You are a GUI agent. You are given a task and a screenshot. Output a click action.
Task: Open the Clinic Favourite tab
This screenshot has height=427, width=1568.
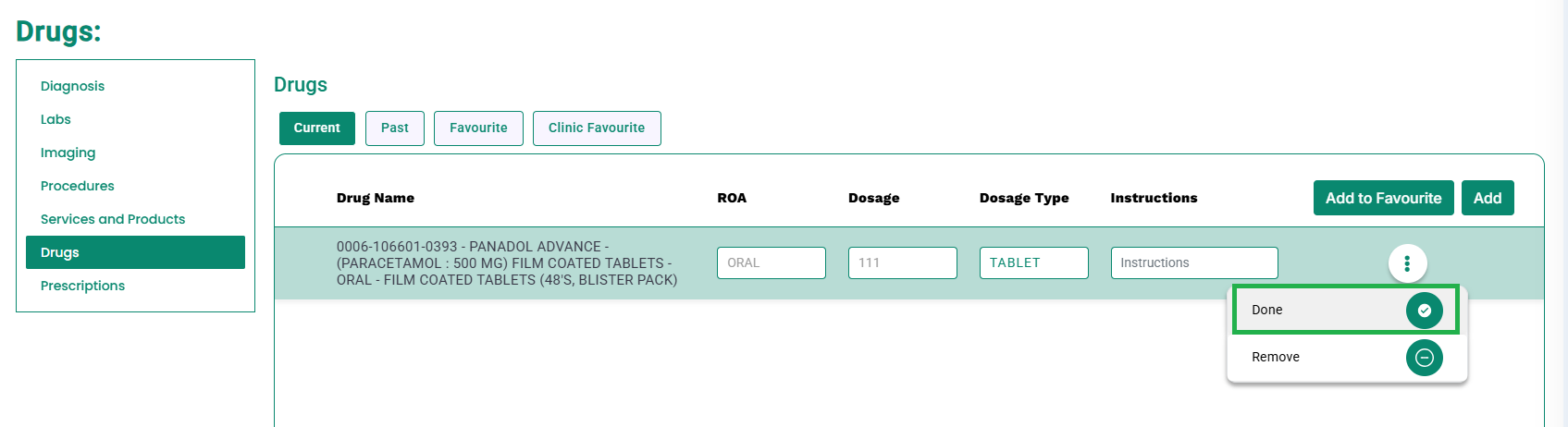(x=597, y=128)
